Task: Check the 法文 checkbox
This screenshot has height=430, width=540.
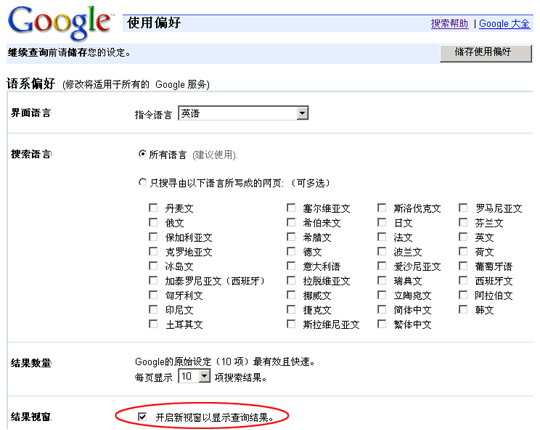Action: (382, 237)
